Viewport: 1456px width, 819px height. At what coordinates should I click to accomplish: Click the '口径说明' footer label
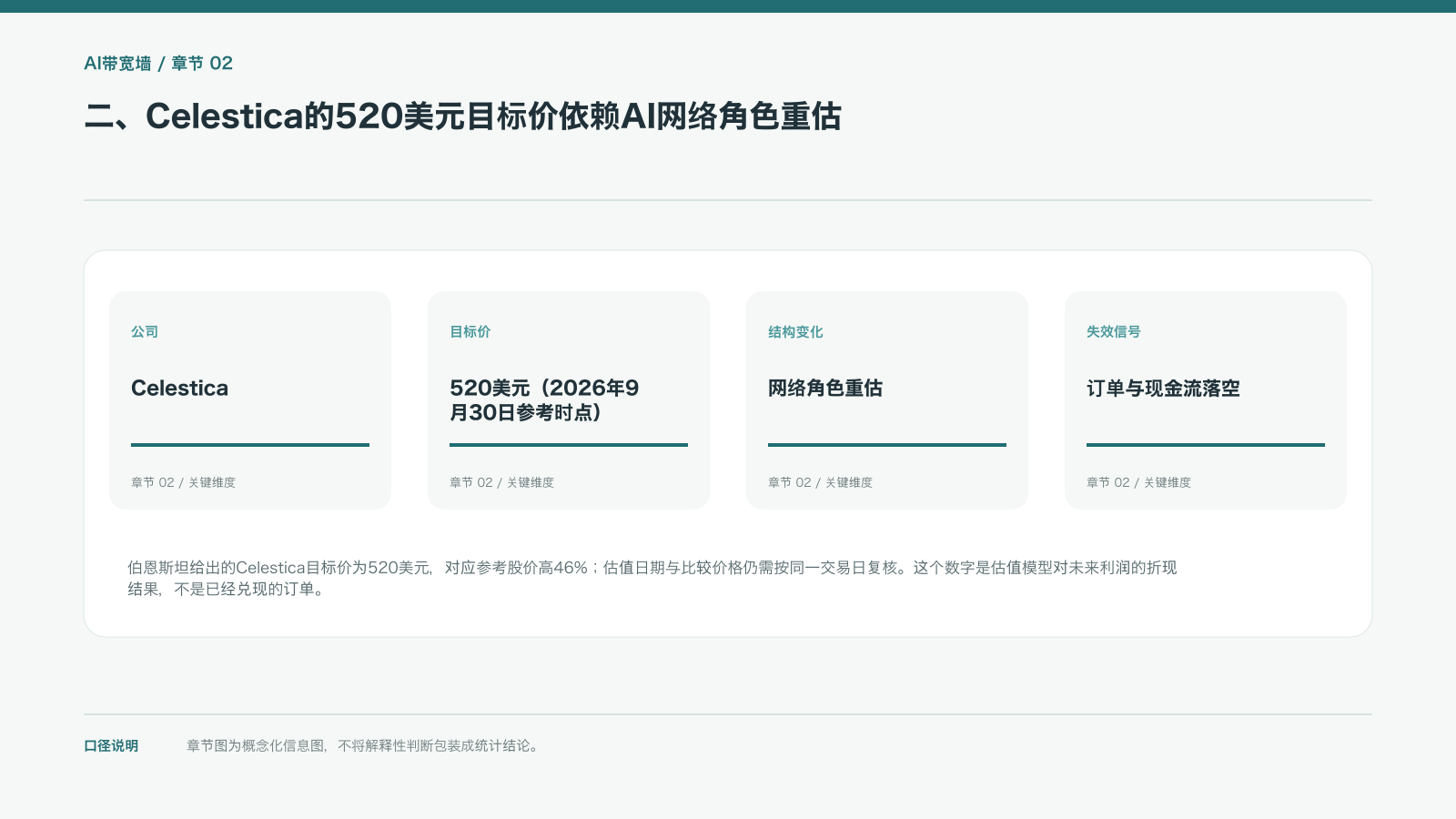tap(111, 746)
